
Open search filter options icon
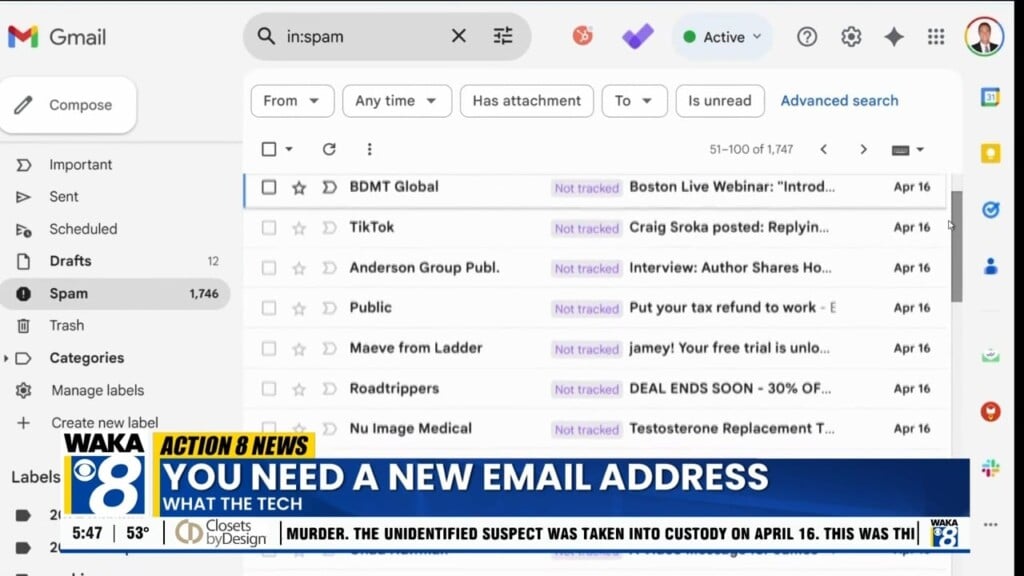[x=503, y=36]
